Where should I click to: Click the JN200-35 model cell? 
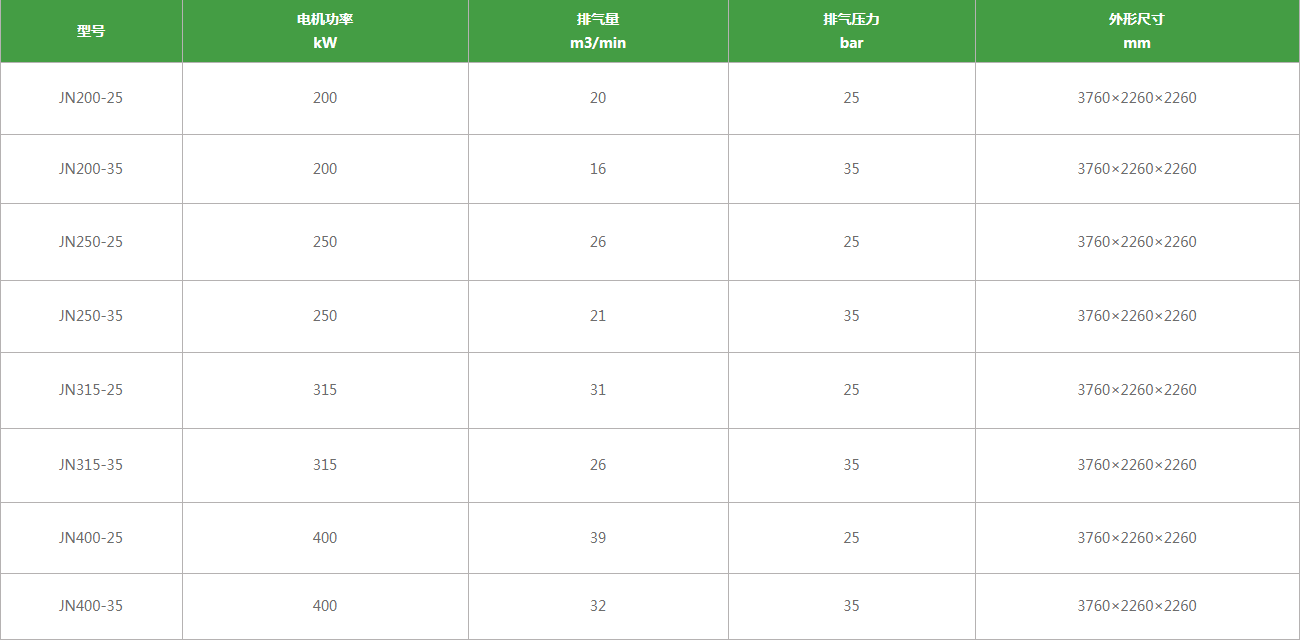point(91,169)
